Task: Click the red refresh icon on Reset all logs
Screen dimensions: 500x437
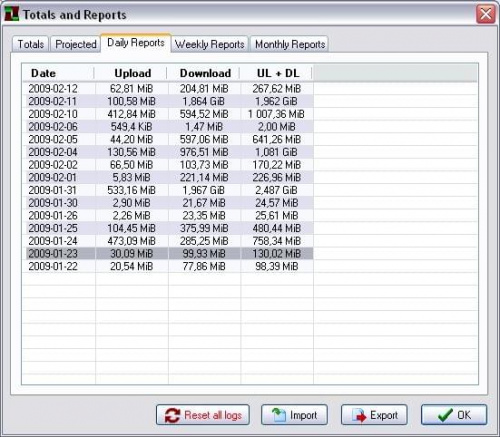Action: click(172, 415)
